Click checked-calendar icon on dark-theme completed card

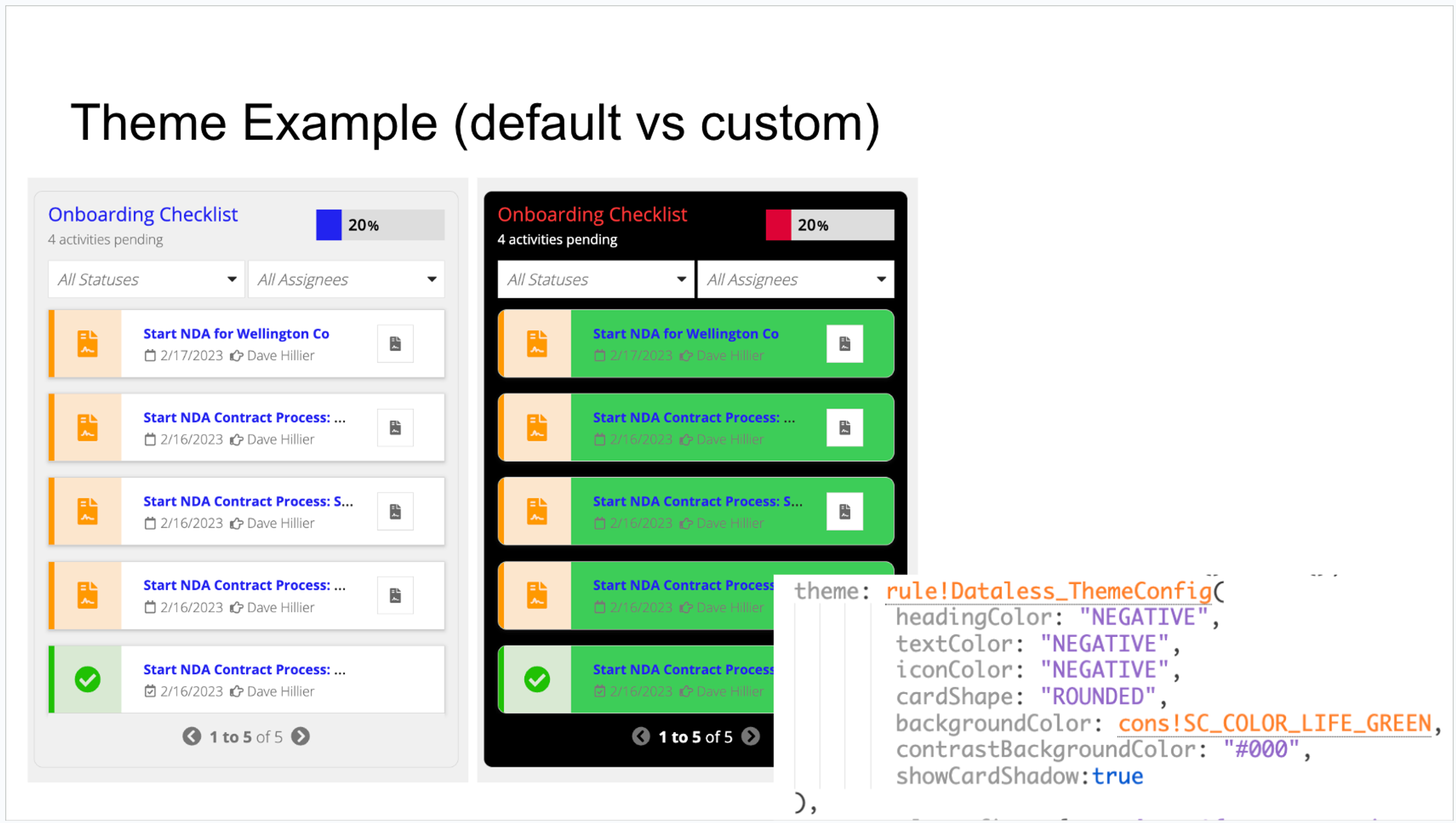pyautogui.click(x=600, y=691)
